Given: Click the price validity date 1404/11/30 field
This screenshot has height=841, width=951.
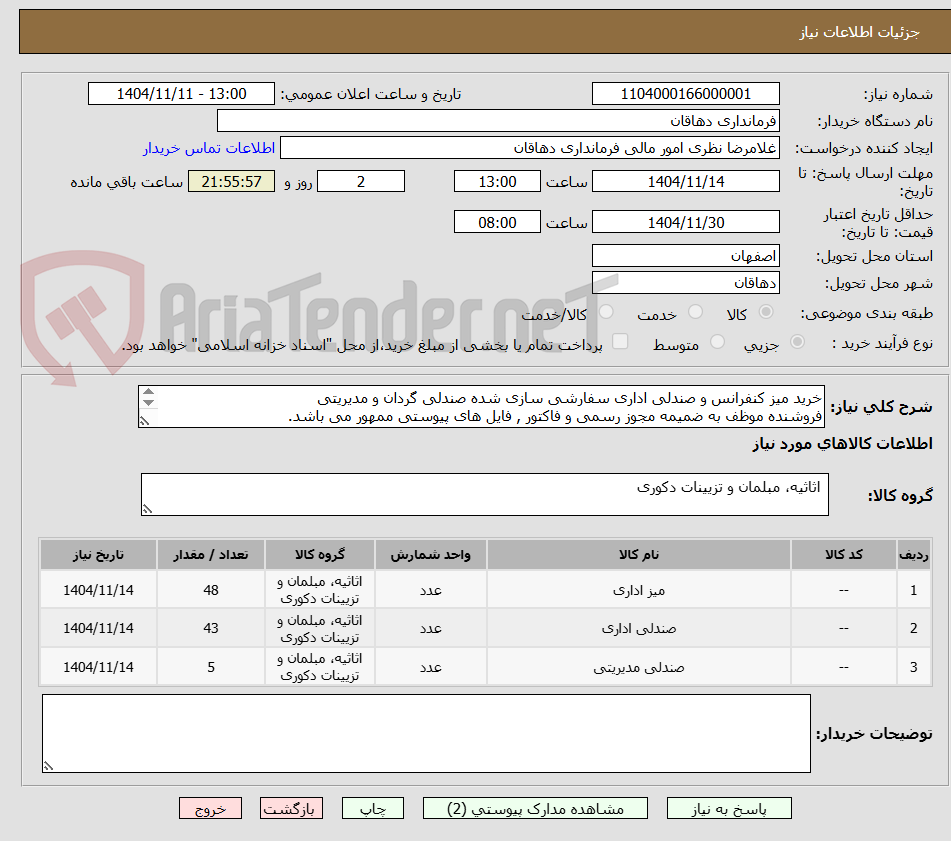Looking at the screenshot, I should click(x=685, y=222).
